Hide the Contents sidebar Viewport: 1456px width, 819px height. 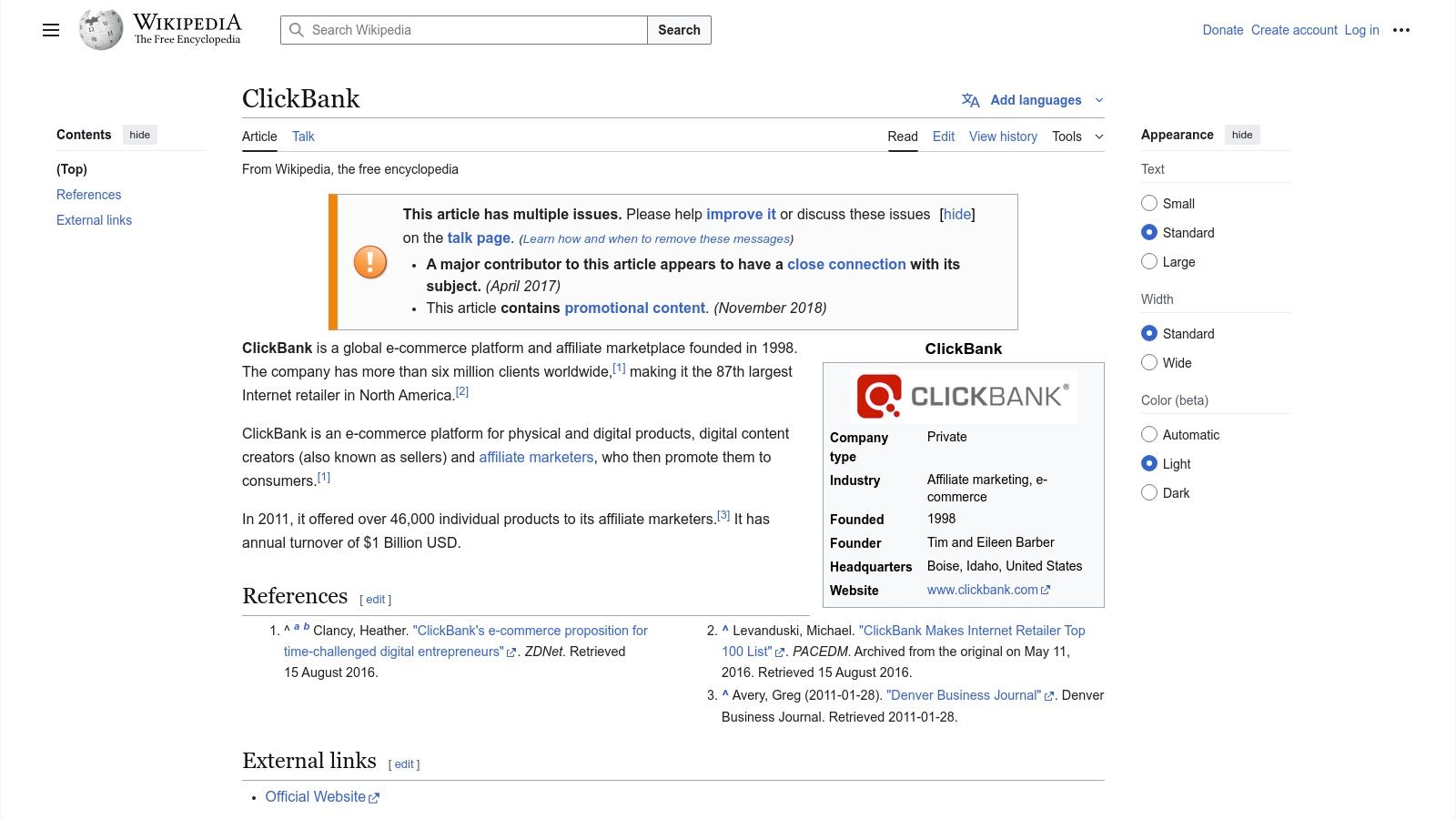[x=140, y=135]
